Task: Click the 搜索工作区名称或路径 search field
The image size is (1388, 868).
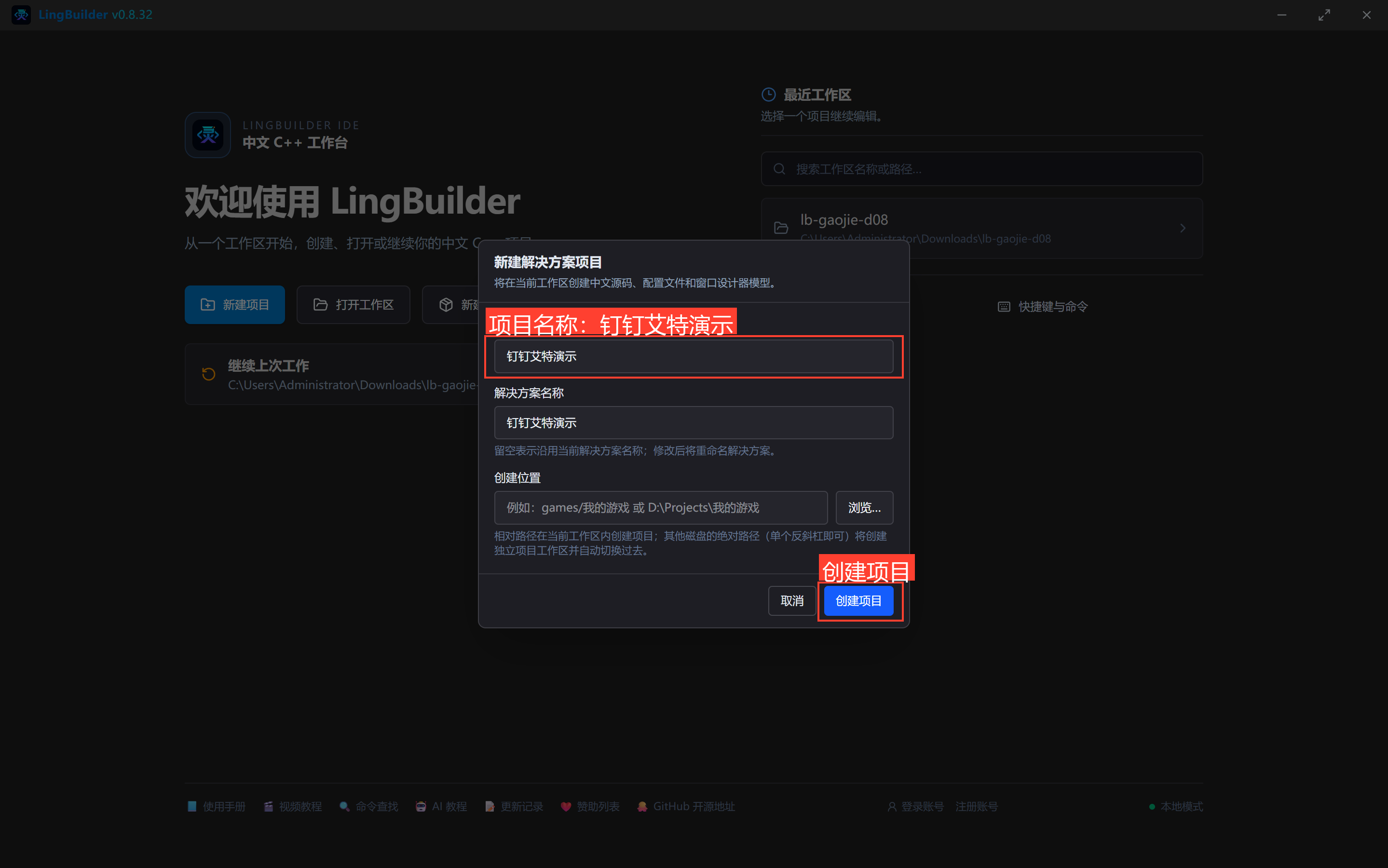Action: pyautogui.click(x=981, y=169)
